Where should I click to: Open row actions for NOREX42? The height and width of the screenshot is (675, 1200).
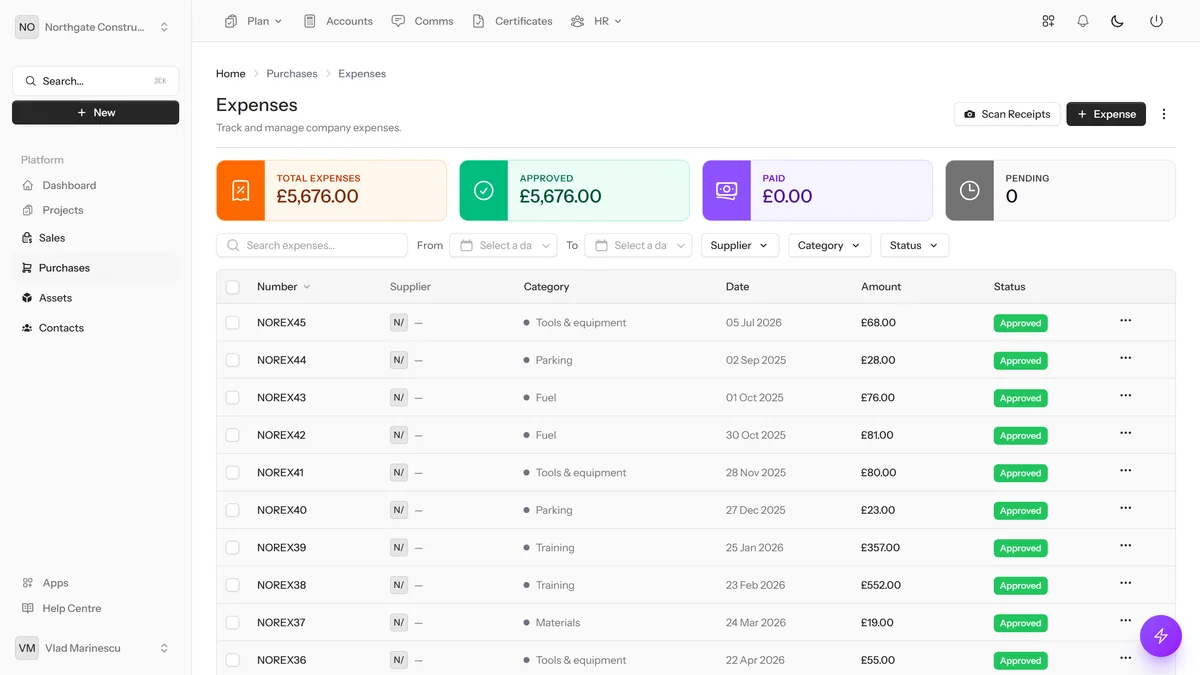coord(1125,433)
